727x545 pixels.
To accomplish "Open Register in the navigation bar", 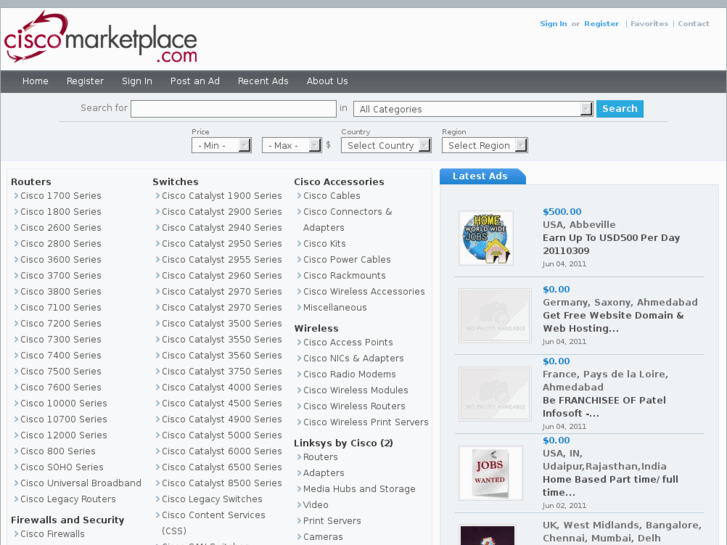I will [x=85, y=81].
